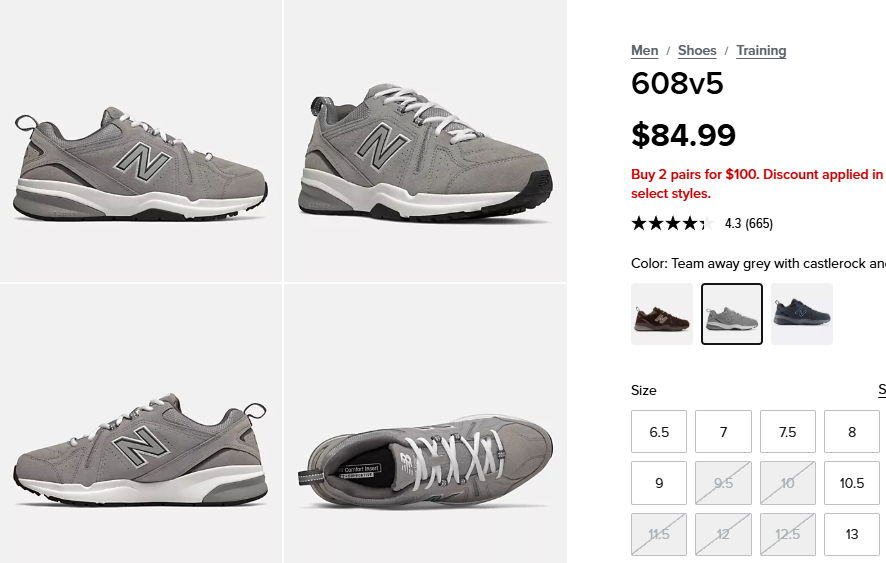886x563 pixels.
Task: Open the Training category link
Action: [761, 50]
